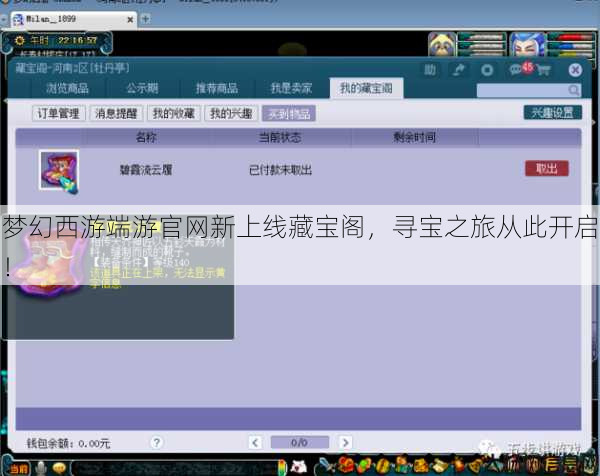Click the 当前 channel button
Image resolution: width=600 pixels, height=476 pixels.
[18, 468]
